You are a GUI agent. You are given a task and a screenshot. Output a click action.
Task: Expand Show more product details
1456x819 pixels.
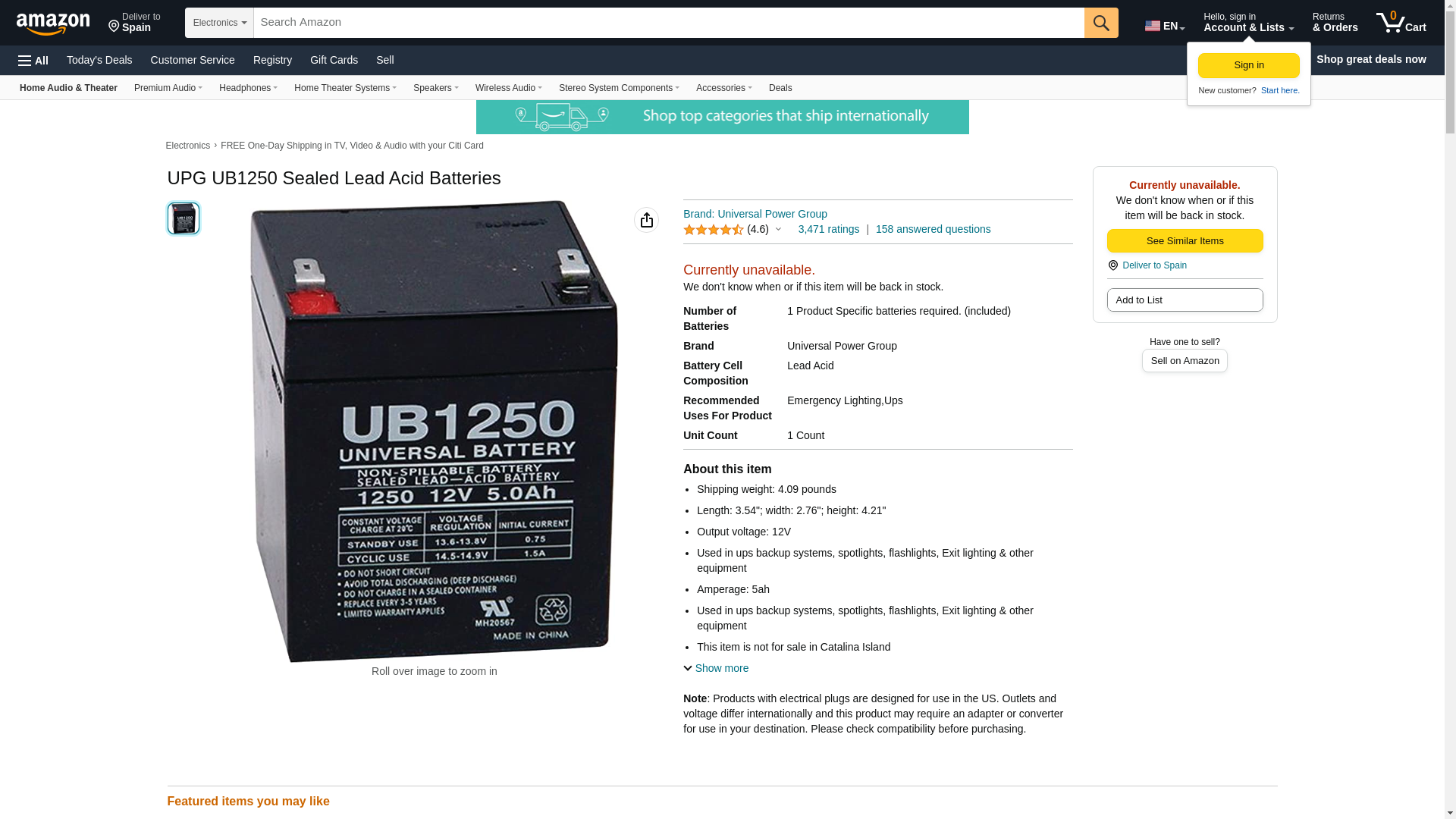(x=716, y=668)
